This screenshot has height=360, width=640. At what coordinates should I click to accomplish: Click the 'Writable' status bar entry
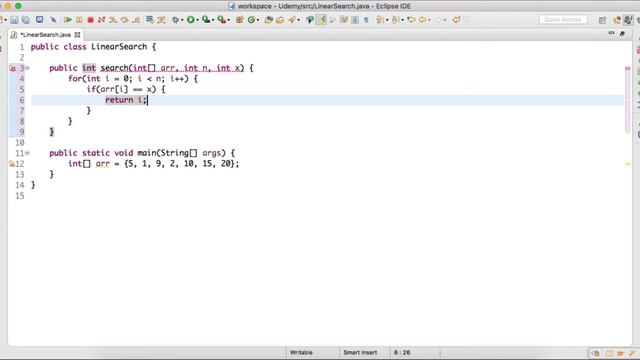pos(301,352)
